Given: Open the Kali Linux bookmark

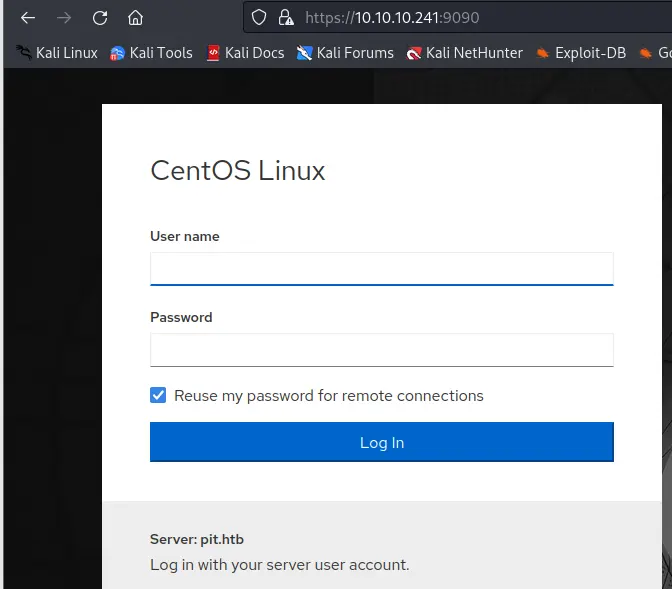Looking at the screenshot, I should [57, 53].
